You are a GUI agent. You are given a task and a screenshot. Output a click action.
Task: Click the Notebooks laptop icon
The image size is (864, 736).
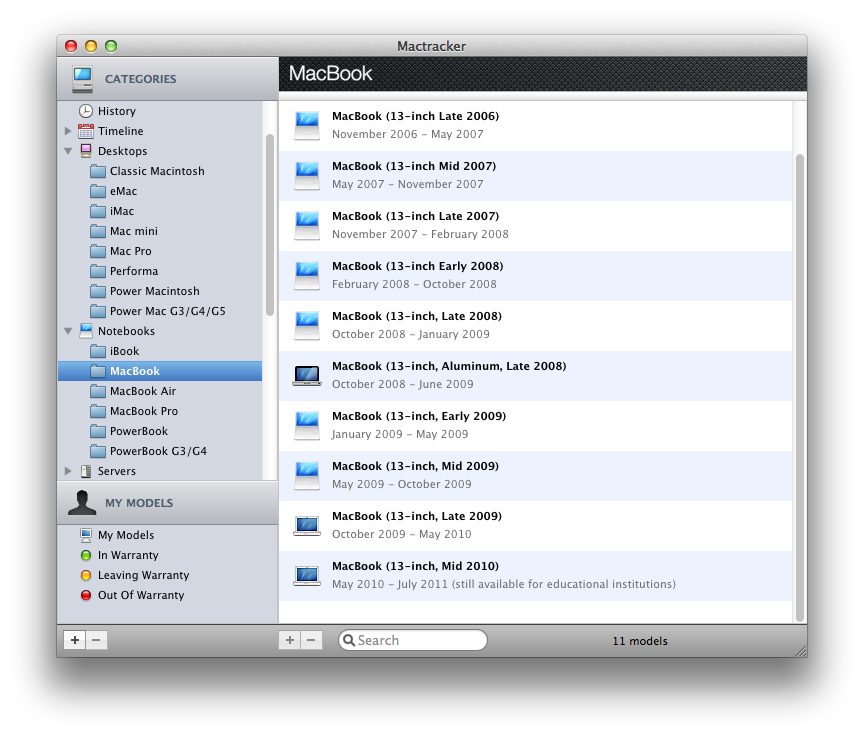[x=85, y=331]
